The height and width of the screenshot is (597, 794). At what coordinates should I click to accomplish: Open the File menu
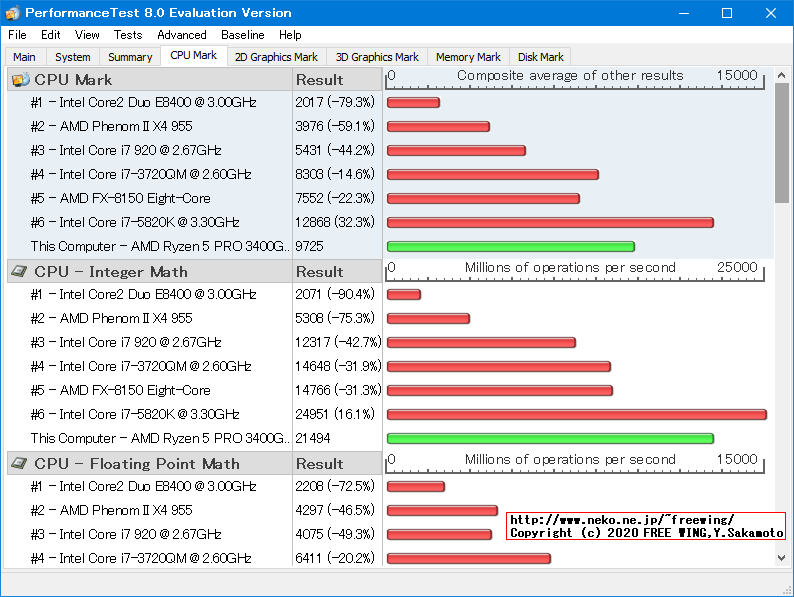(x=17, y=35)
